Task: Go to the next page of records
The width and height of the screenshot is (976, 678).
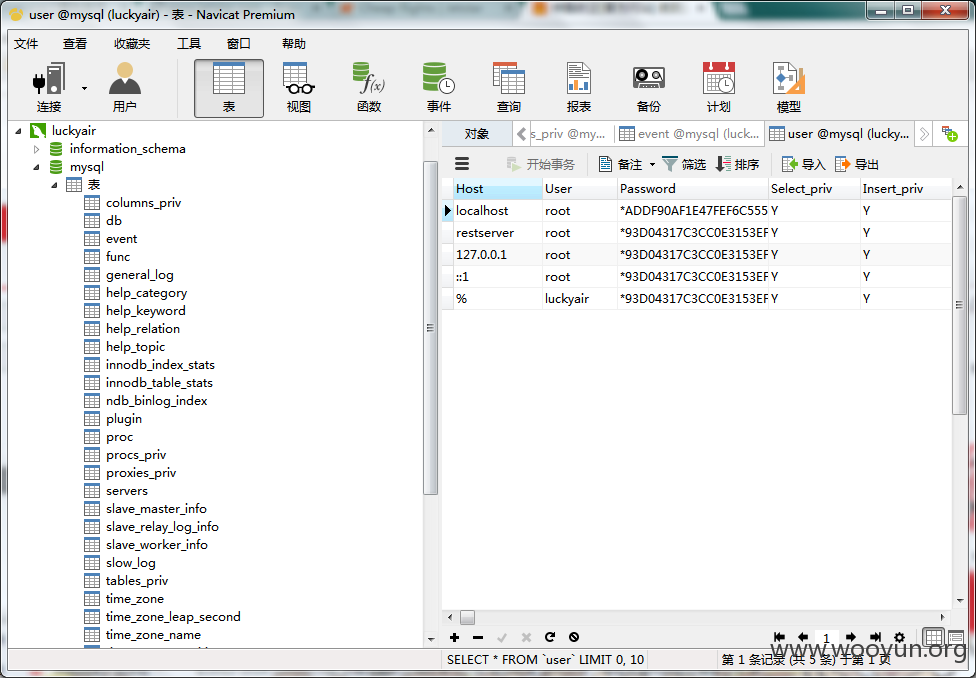Action: 851,637
